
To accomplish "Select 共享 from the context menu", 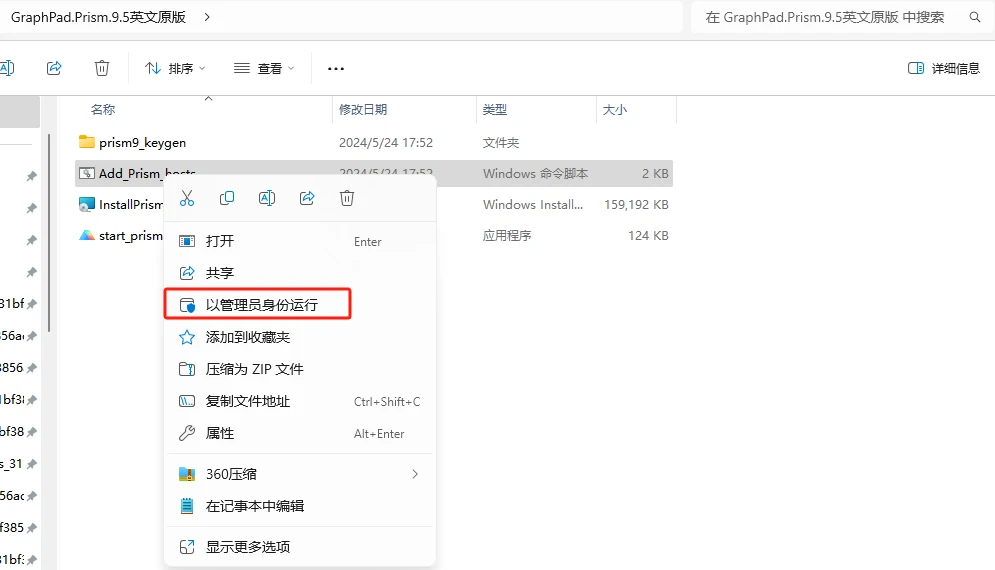I will [300, 273].
